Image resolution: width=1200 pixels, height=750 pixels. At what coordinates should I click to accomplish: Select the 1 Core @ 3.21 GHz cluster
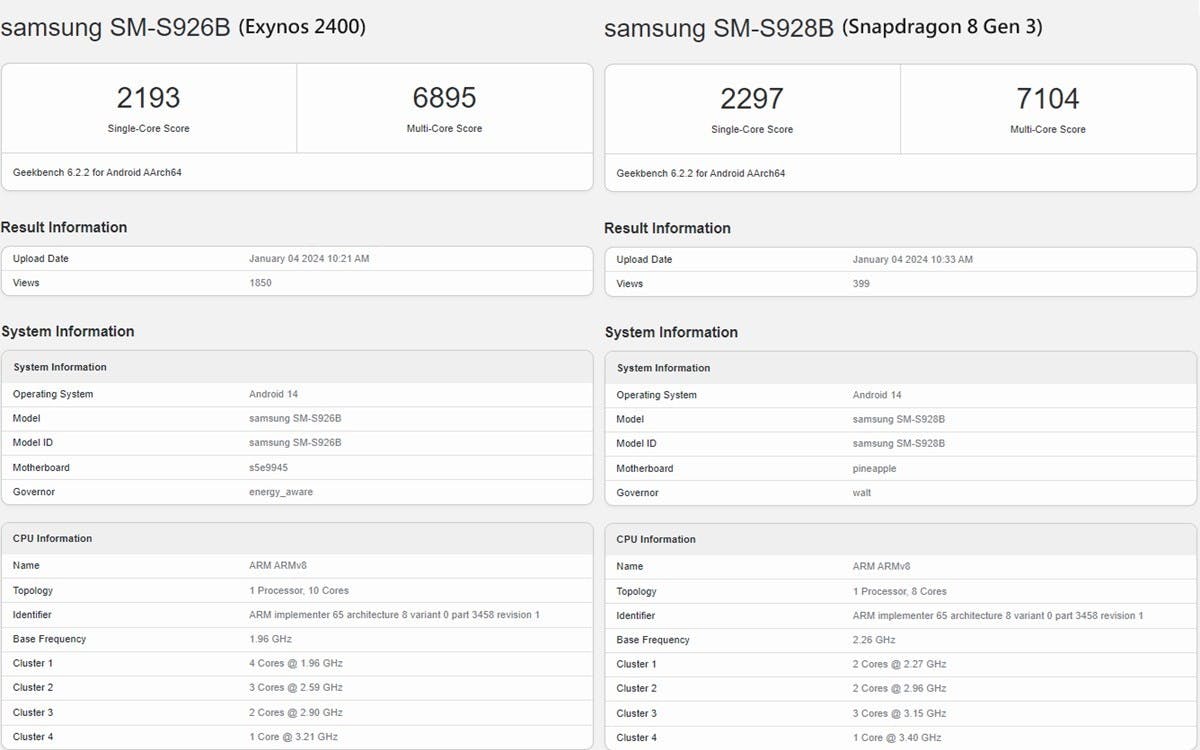[x=294, y=737]
